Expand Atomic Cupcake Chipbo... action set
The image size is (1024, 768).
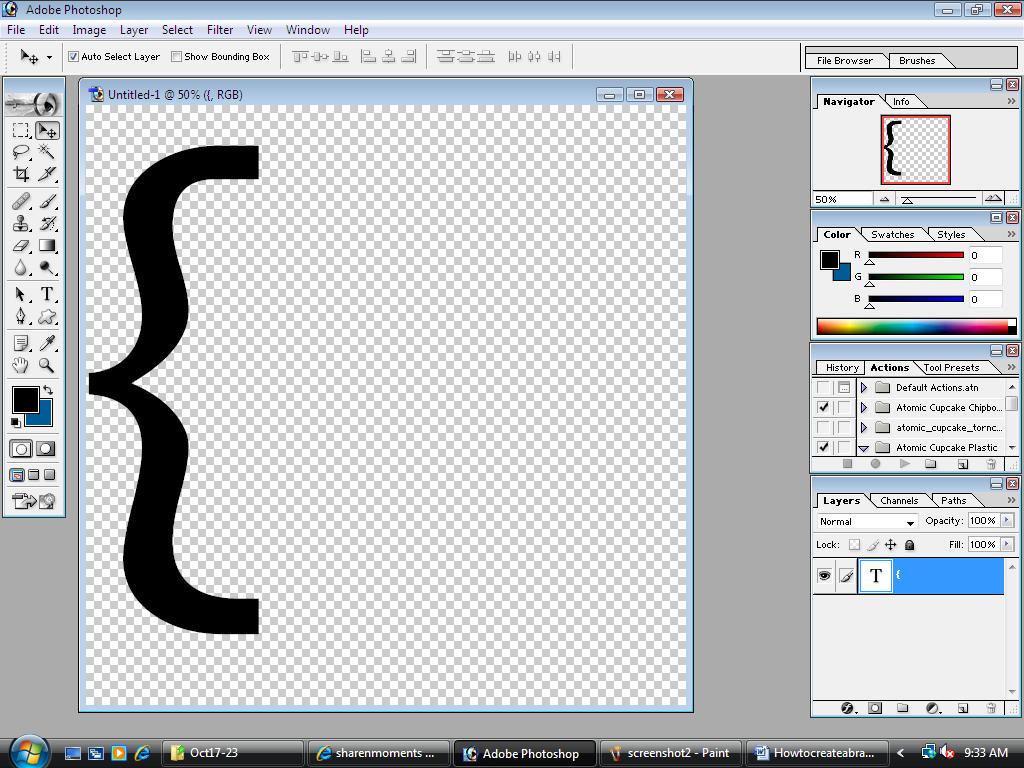pyautogui.click(x=863, y=408)
